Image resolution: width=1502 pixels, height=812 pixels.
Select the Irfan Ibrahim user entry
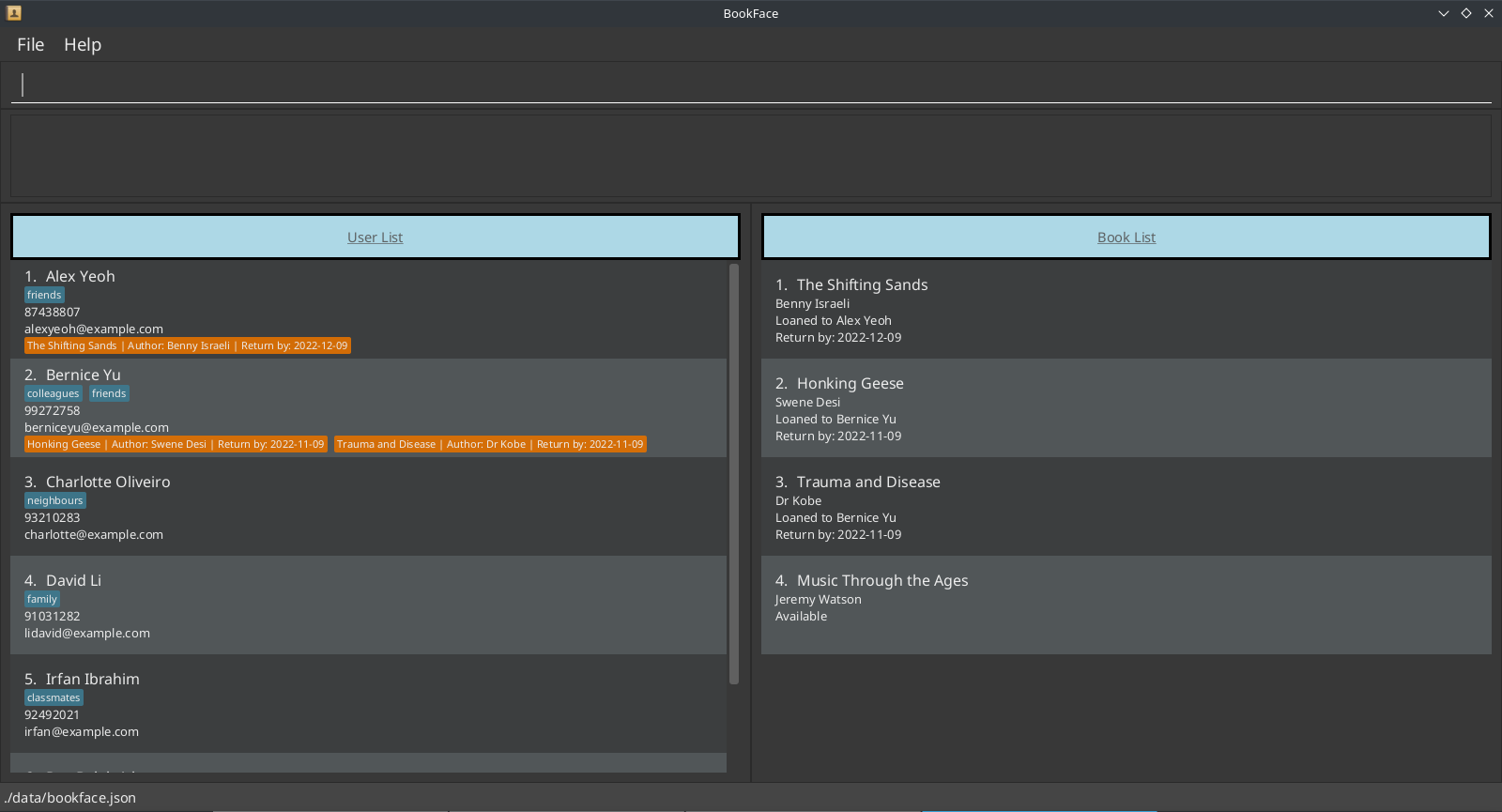[x=368, y=703]
